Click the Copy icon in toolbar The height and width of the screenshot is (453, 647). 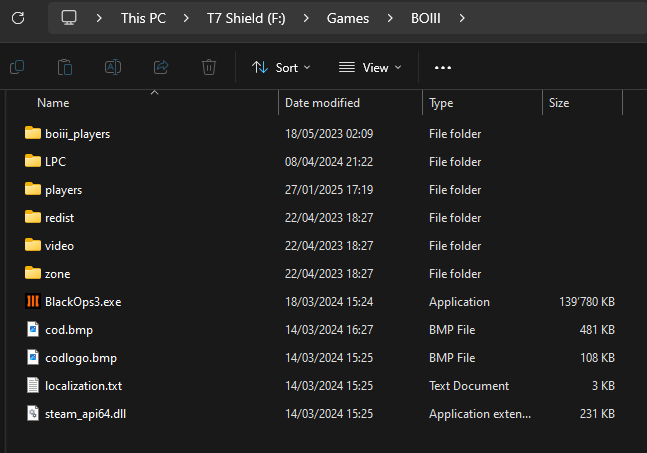(x=65, y=67)
